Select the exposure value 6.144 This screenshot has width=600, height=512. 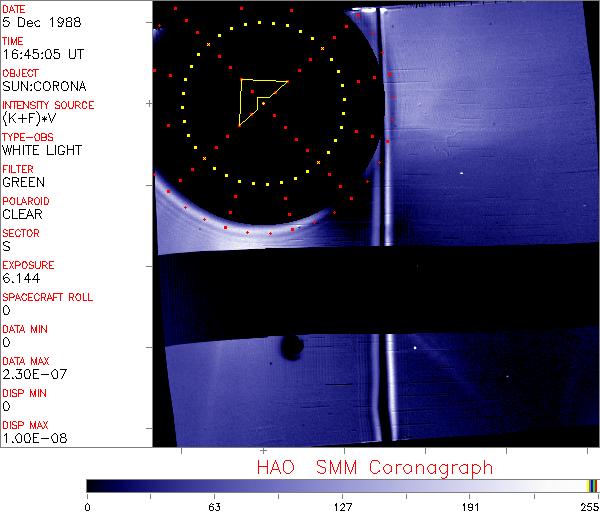(x=20, y=278)
